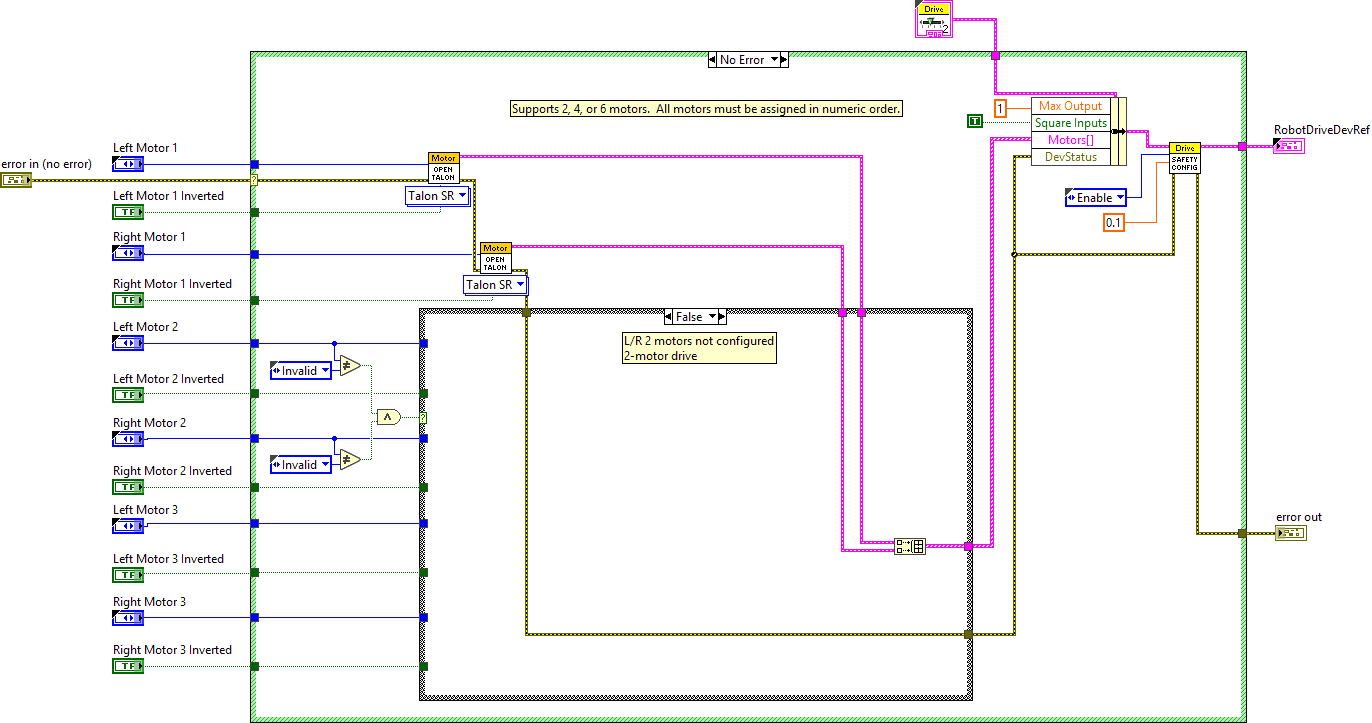This screenshot has width=1372, height=723.
Task: Select the Open Talon VI below Right Motor 1
Action: tap(495, 256)
